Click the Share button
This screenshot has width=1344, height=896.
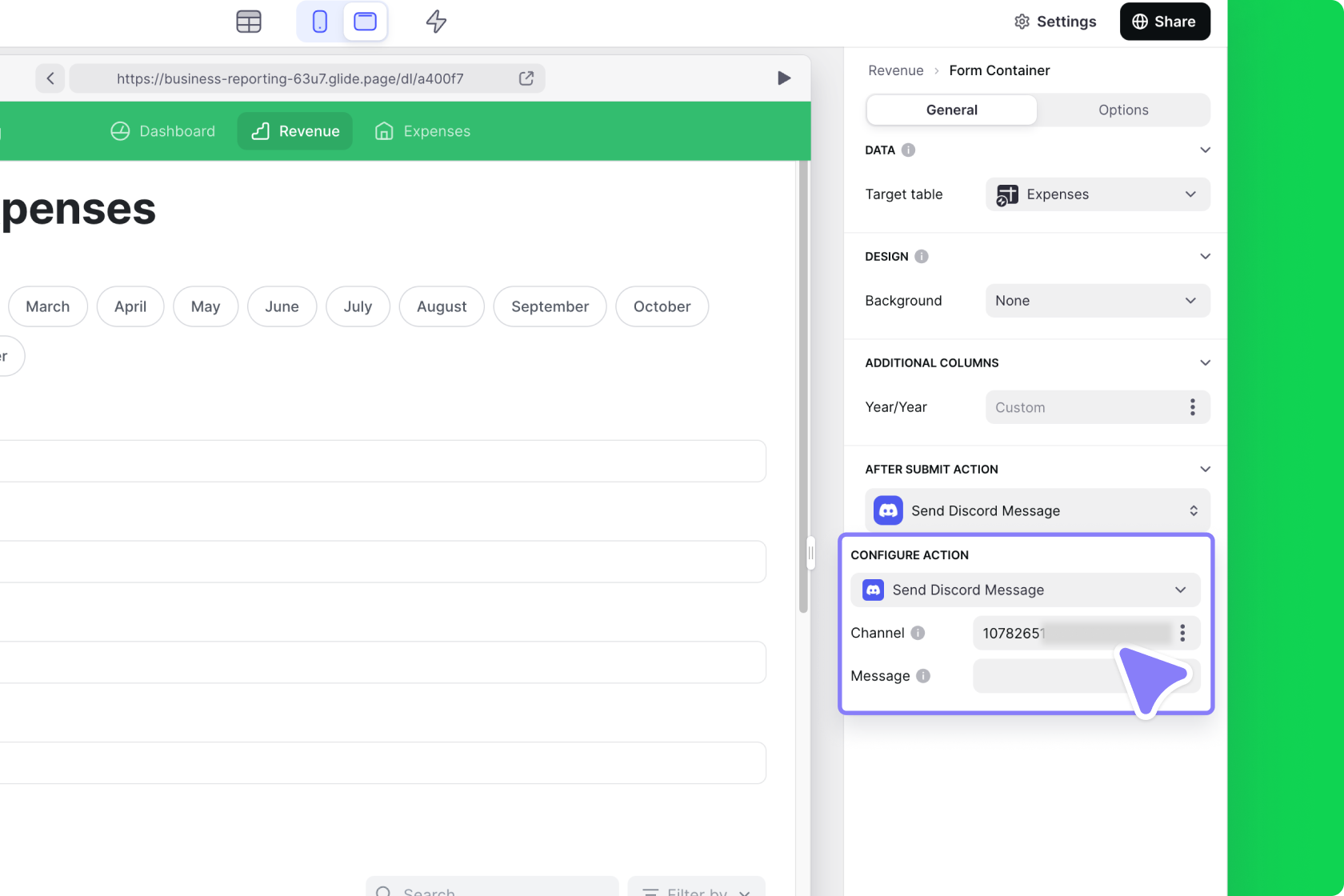click(1164, 22)
